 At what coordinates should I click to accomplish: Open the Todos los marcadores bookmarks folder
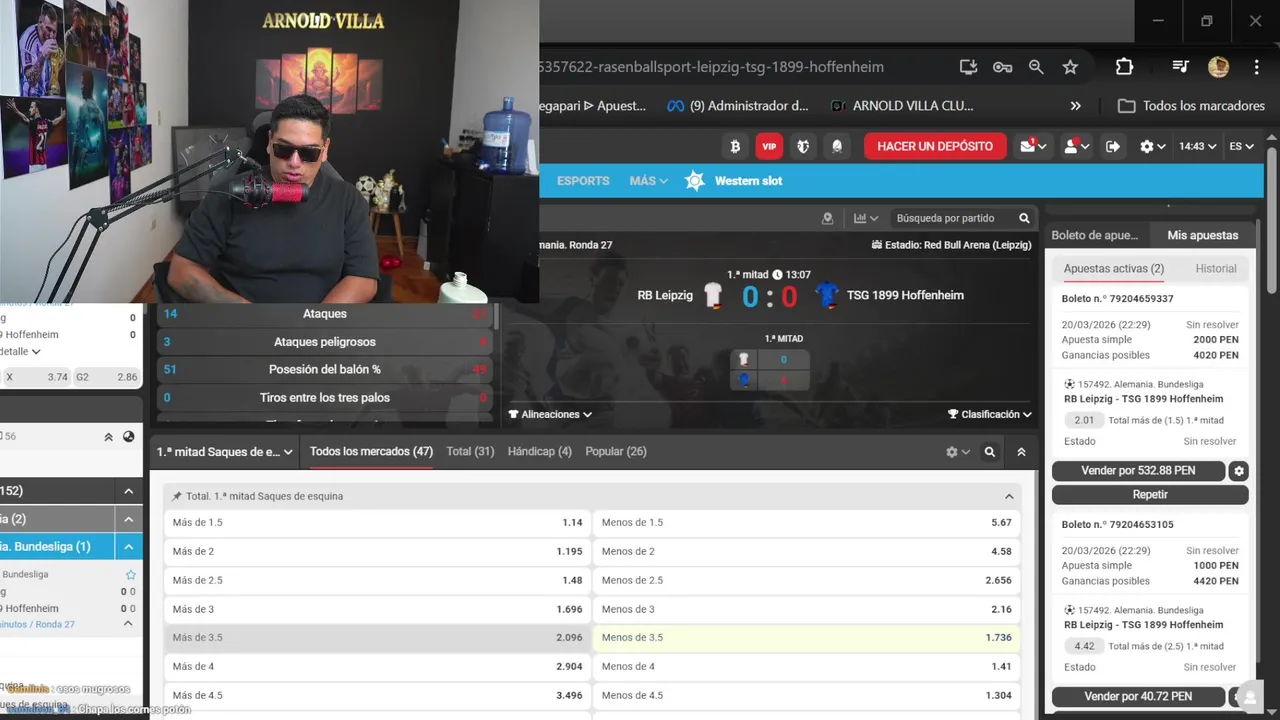click(1191, 106)
